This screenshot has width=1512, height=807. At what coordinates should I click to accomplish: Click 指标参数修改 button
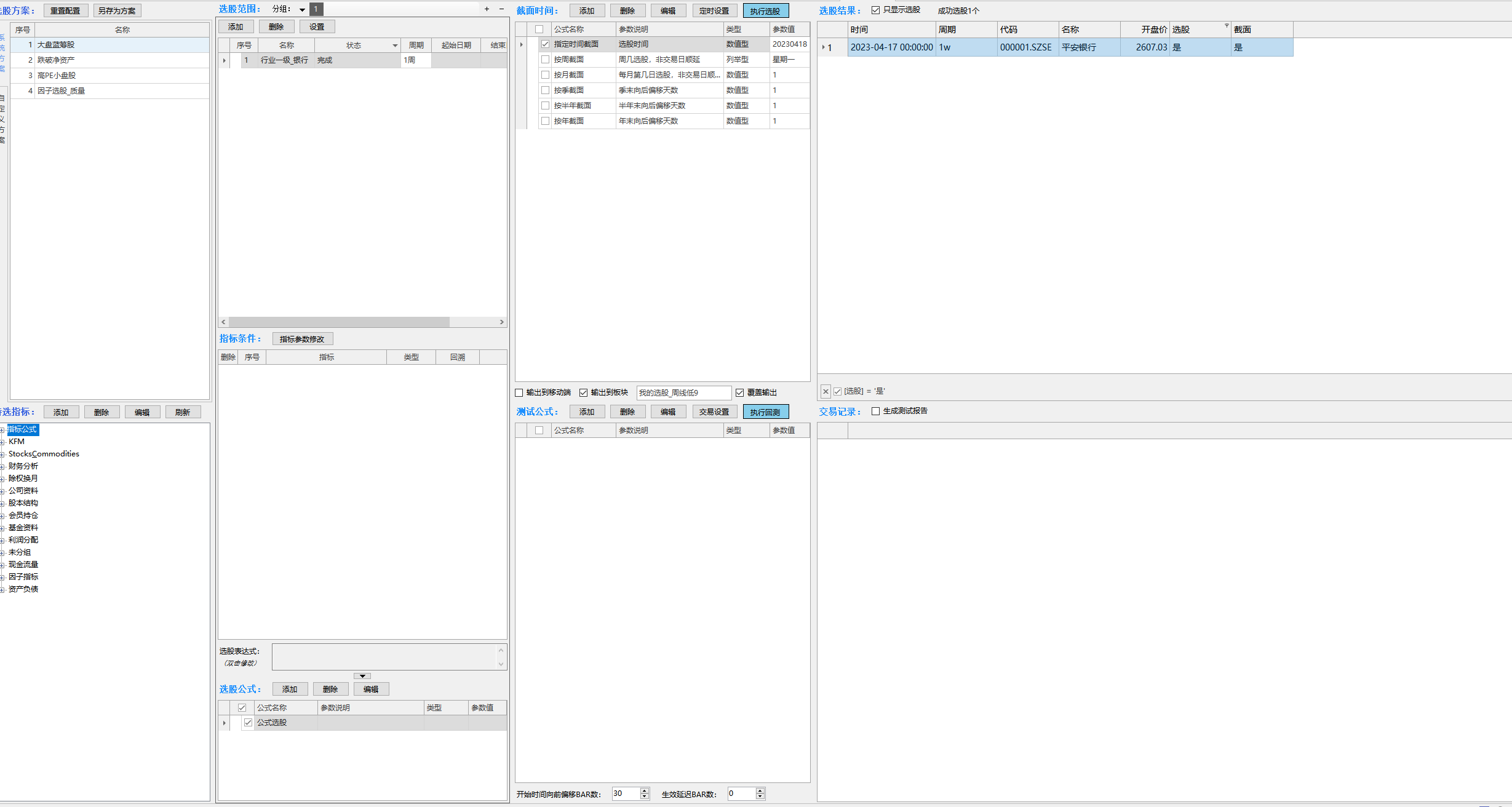pos(302,339)
